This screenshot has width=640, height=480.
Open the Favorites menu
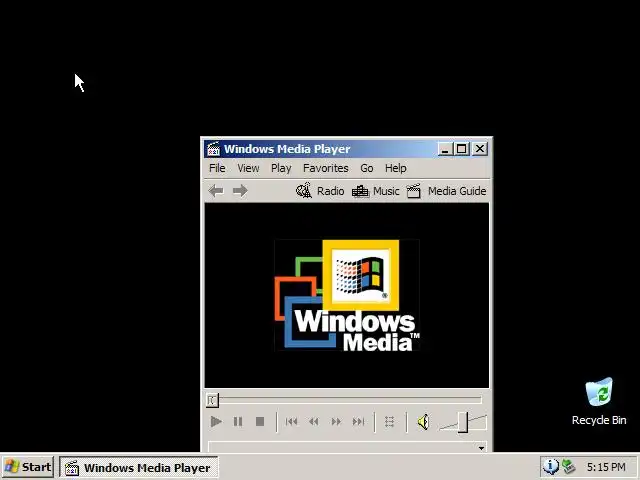325,168
